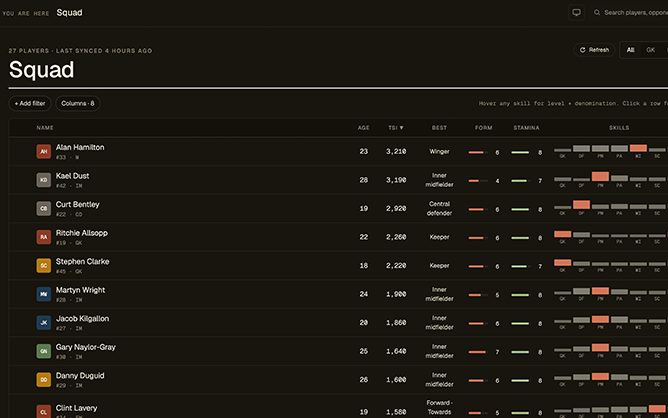Open Jacob Kilgallon's JK avatar
The height and width of the screenshot is (418, 668).
(x=43, y=323)
